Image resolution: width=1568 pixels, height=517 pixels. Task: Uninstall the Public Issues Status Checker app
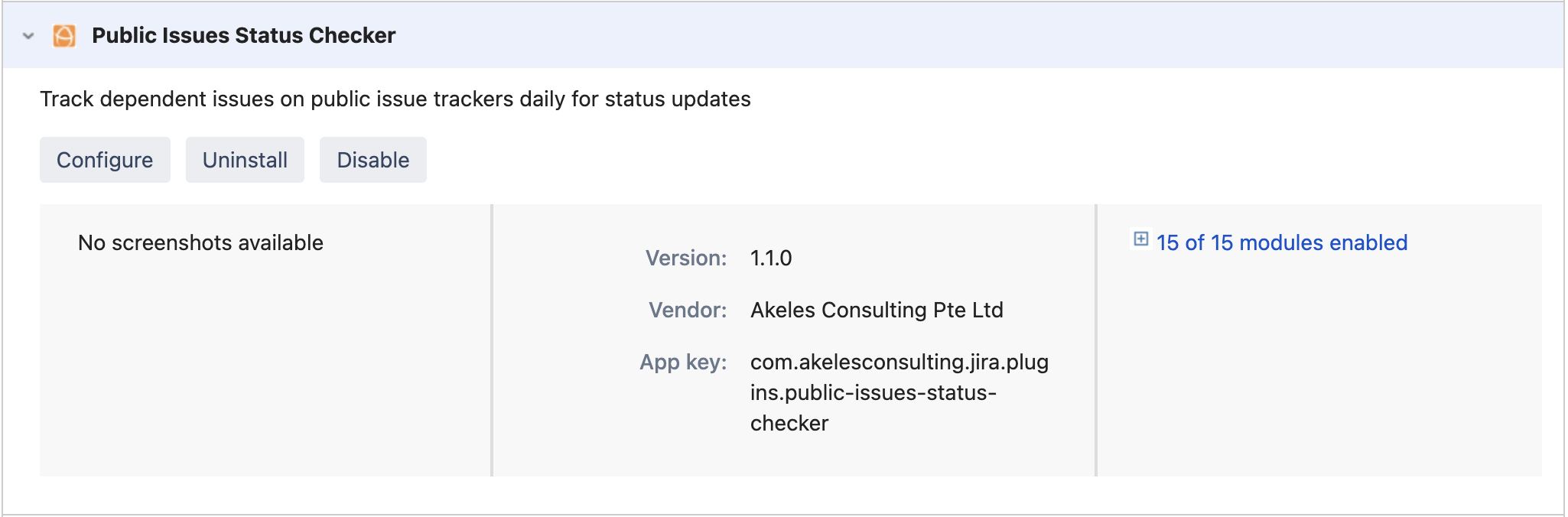tap(245, 160)
